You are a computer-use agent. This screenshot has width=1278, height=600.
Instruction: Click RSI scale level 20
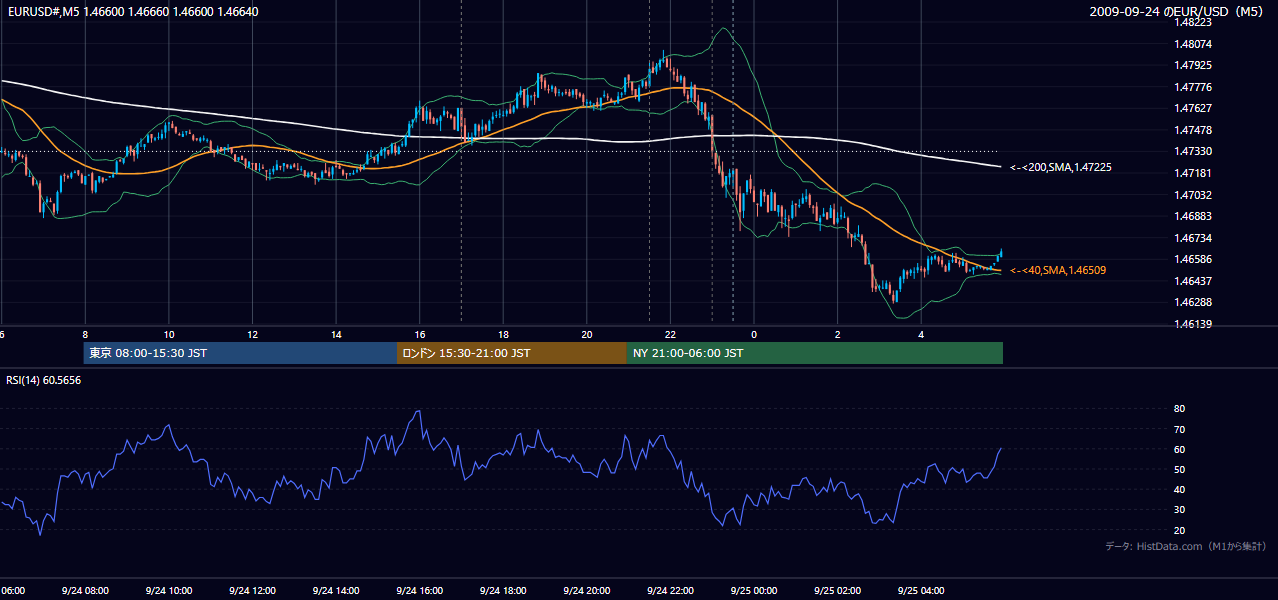(1179, 530)
